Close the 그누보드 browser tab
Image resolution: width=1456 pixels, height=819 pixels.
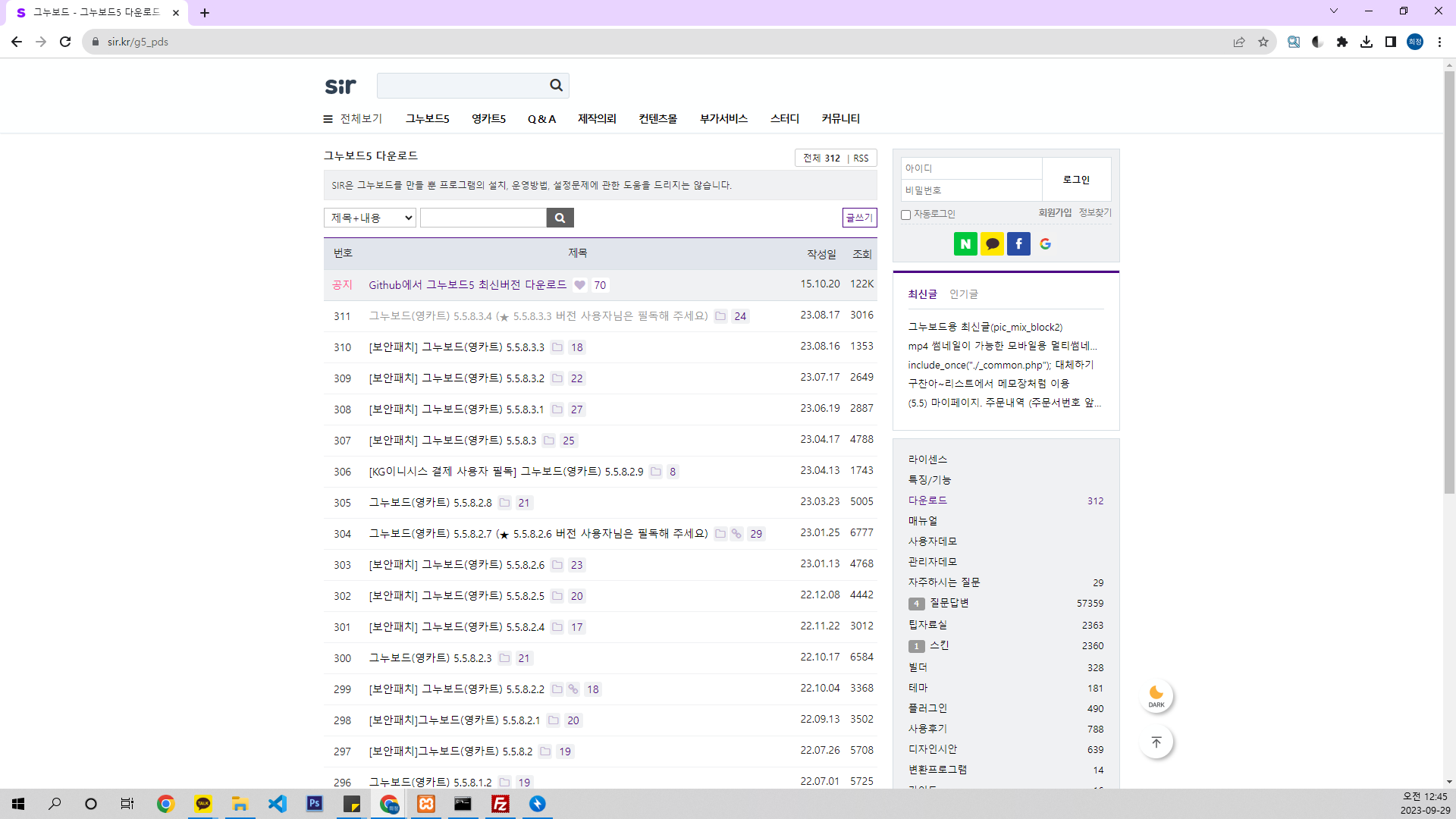click(176, 13)
